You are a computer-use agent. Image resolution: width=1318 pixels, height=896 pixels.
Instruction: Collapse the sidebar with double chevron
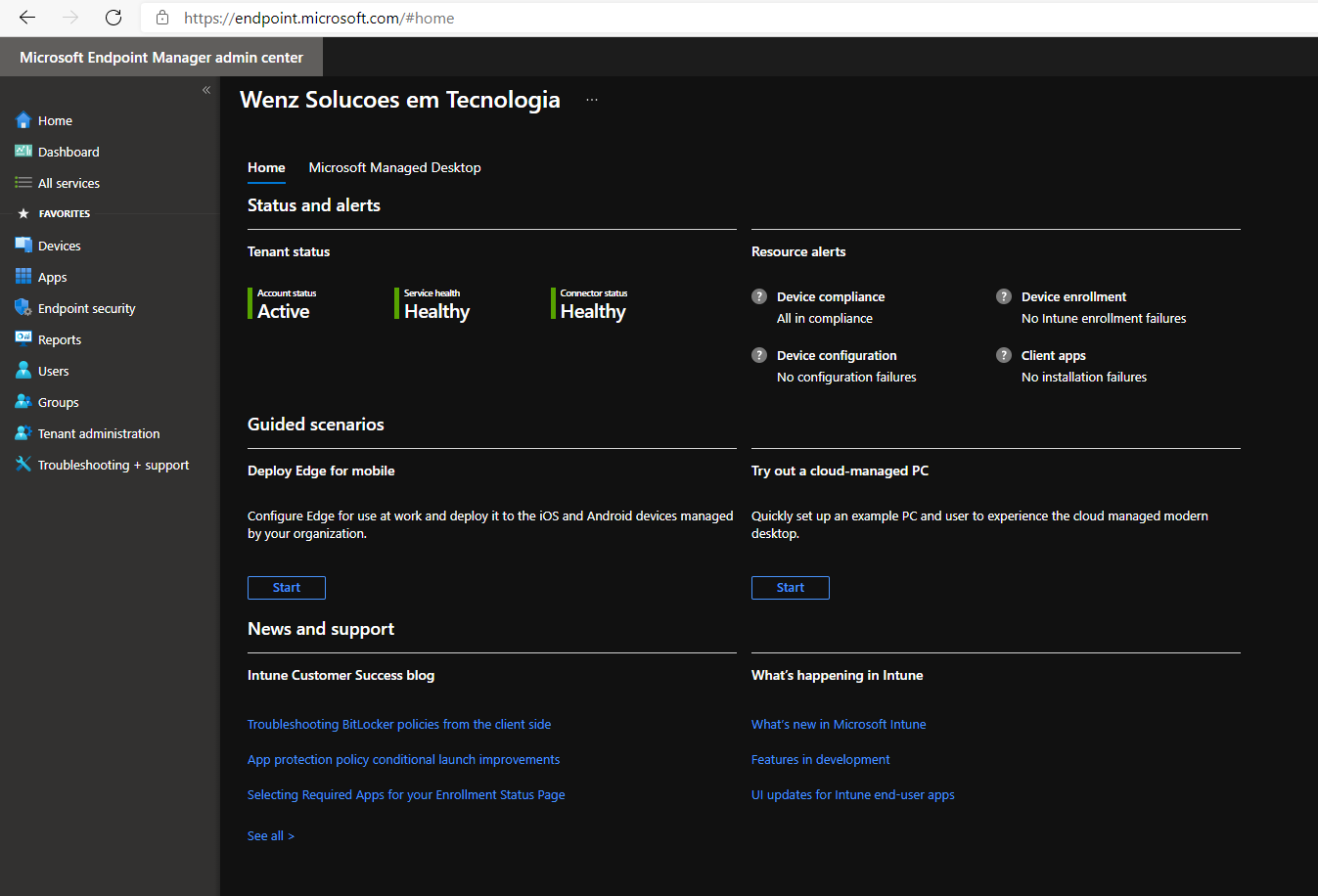coord(206,90)
